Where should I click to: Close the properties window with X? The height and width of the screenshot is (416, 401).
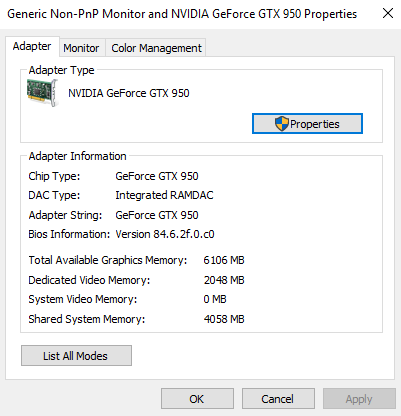(388, 14)
